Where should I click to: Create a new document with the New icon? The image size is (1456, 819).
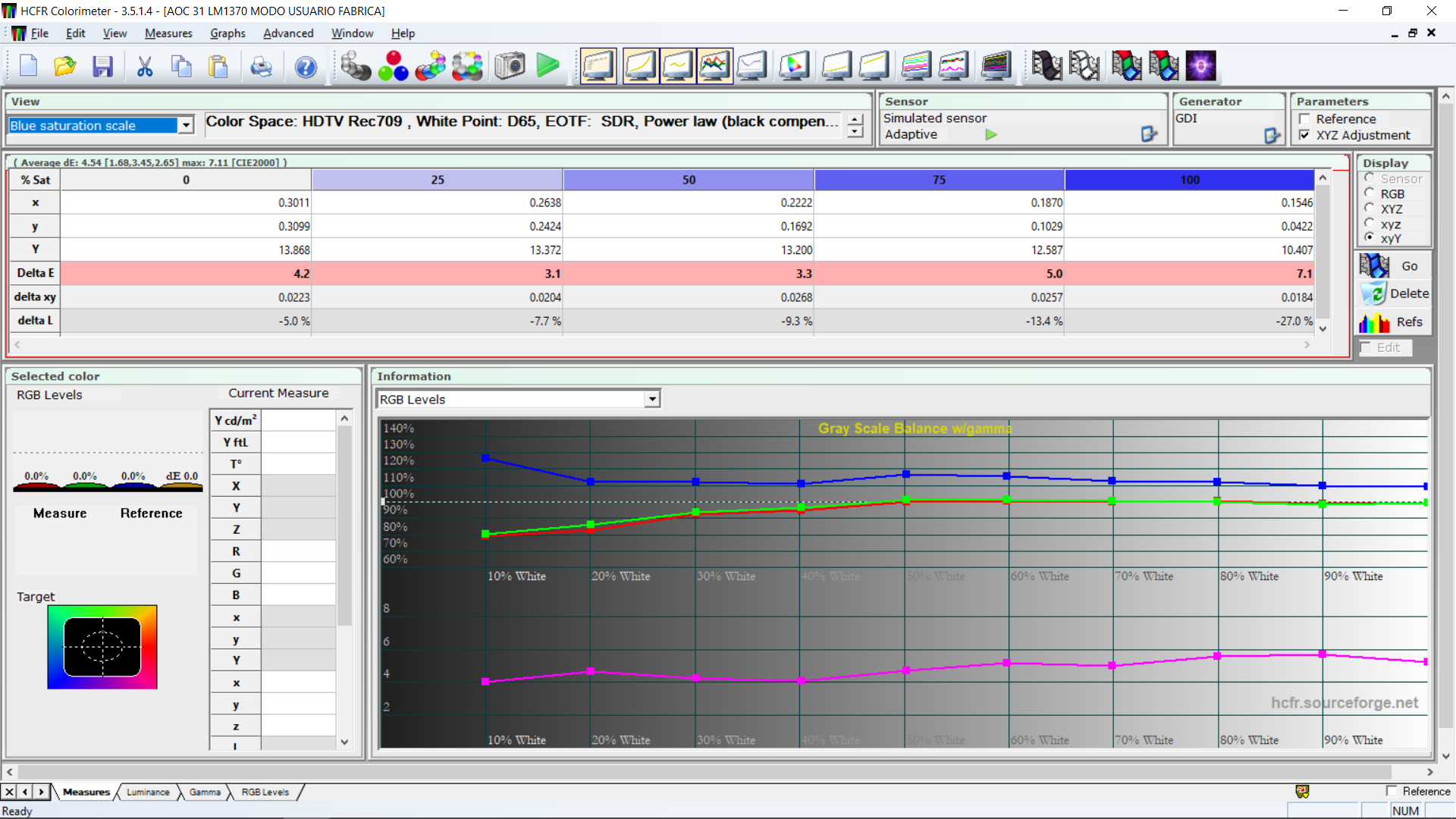(29, 67)
